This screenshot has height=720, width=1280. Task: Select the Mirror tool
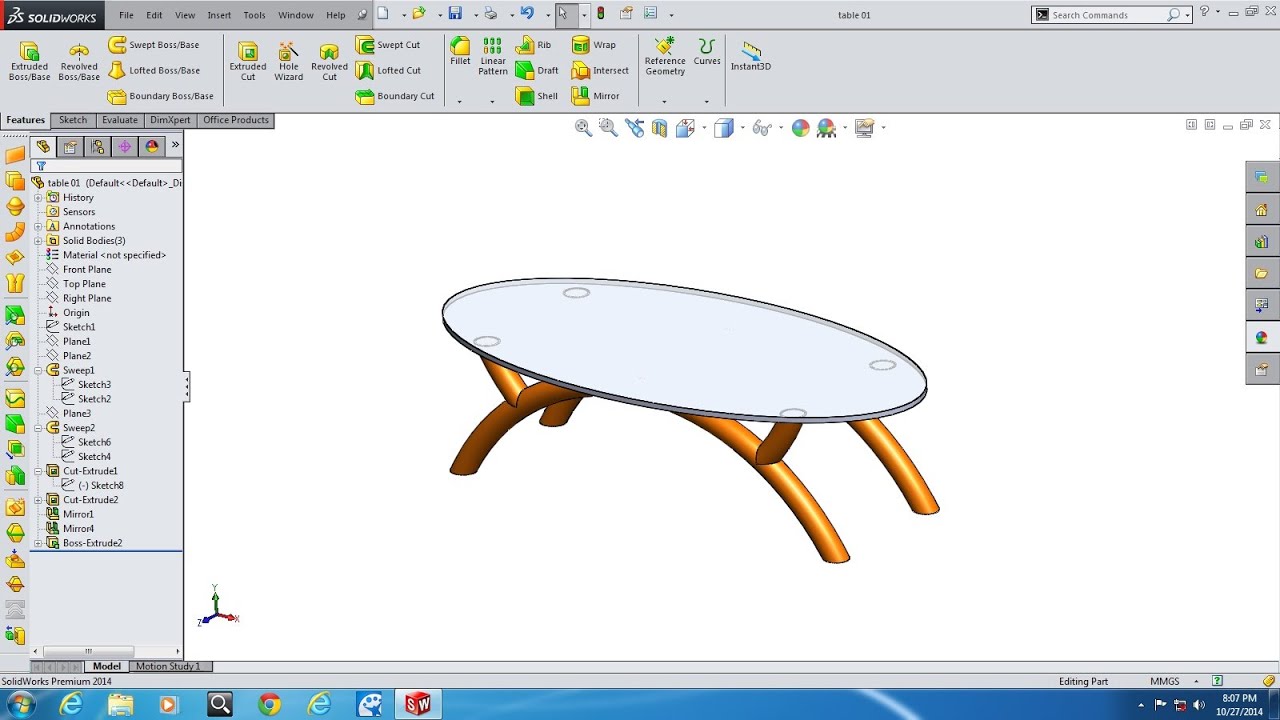(596, 96)
